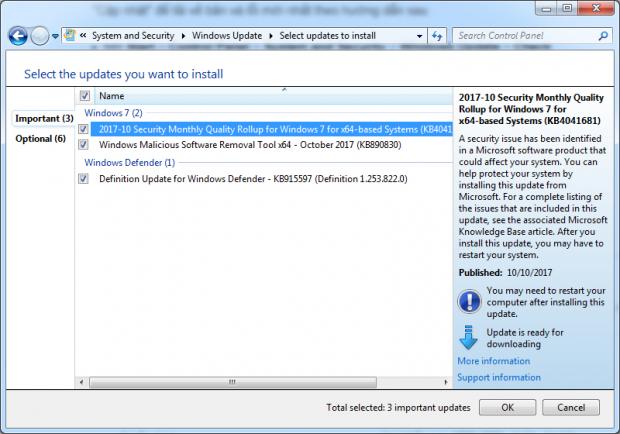Screen dimensions: 620x434
Task: Click the Control Panel icon in address bar
Action: click(x=70, y=36)
